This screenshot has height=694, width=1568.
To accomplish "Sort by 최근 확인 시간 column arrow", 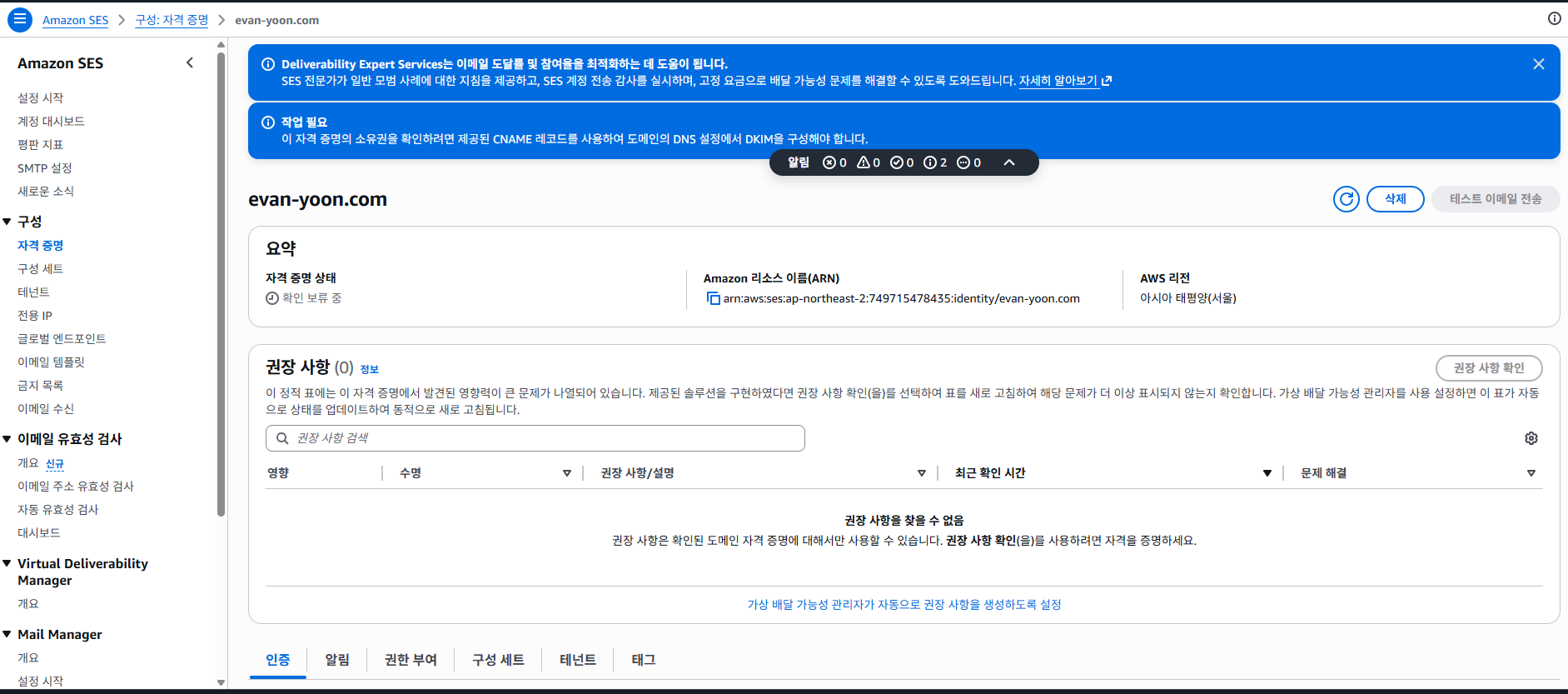I will 1267,473.
